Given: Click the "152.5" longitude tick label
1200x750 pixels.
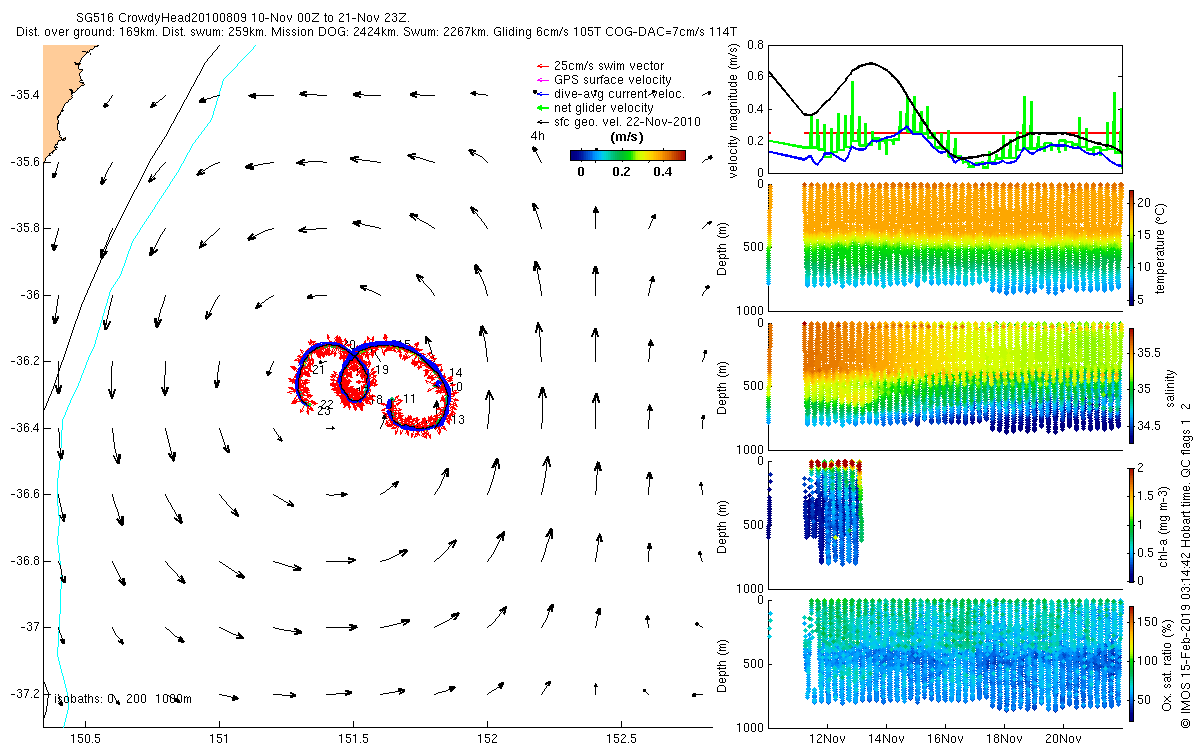Looking at the screenshot, I should point(620,739).
